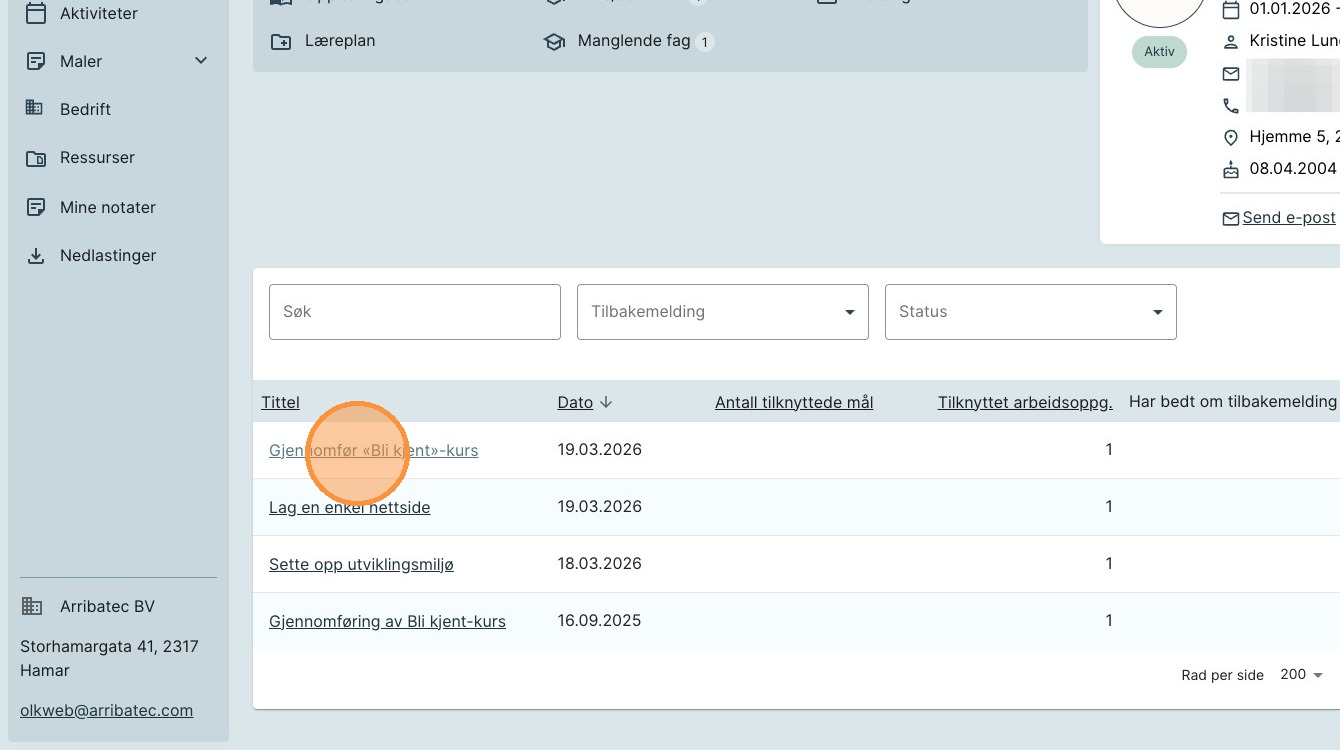
Task: Expand the Maler menu chevron
Action: [201, 61]
